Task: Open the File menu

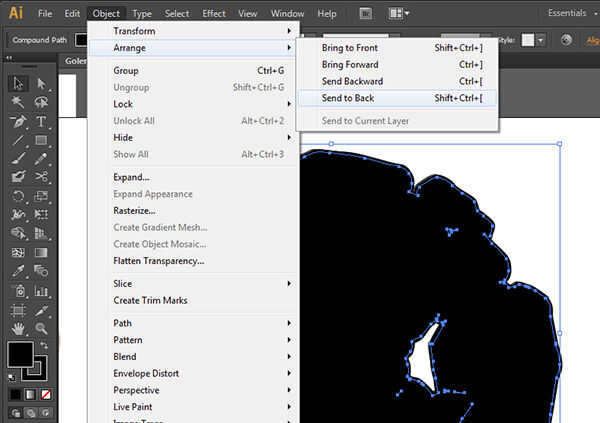Action: (45, 14)
